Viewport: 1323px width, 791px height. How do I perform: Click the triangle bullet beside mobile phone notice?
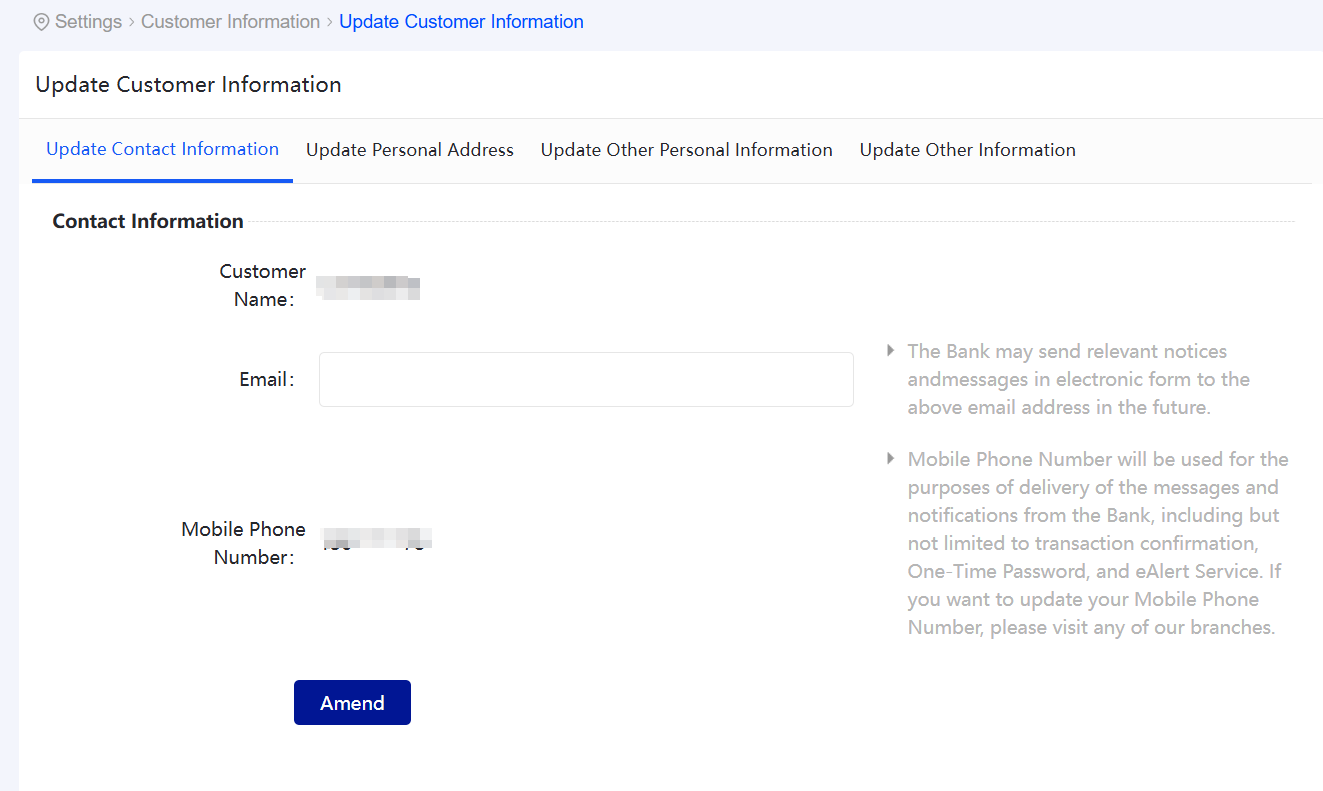click(x=890, y=459)
